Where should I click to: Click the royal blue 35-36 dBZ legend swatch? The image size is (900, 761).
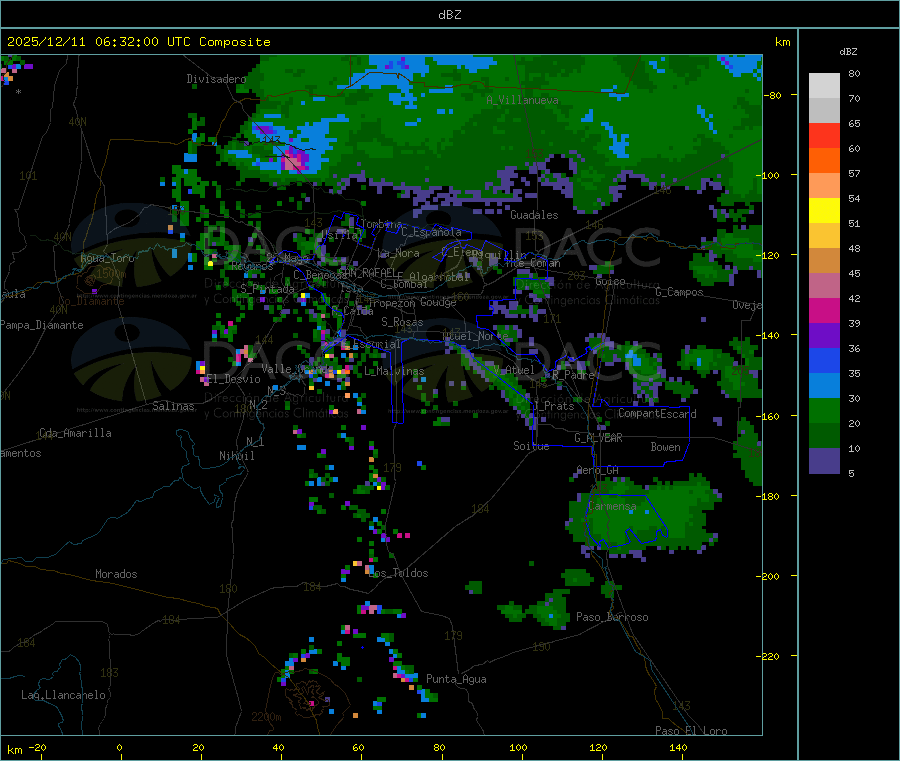(824, 360)
